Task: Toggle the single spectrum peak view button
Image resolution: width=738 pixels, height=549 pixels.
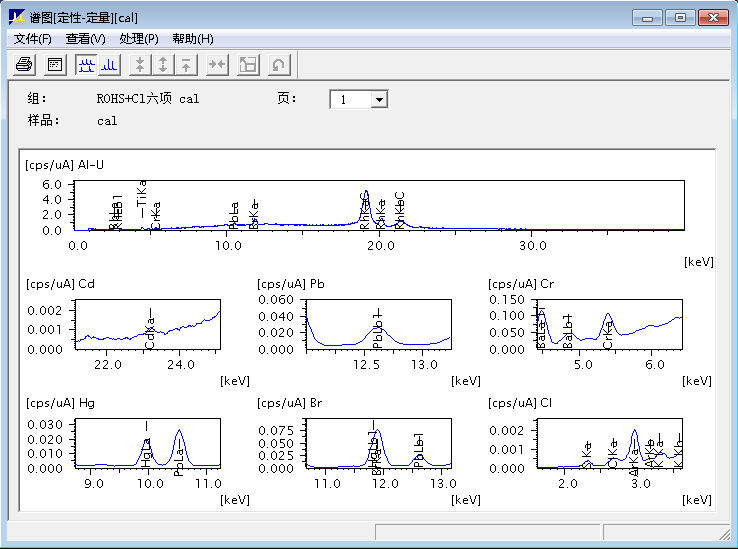Action: click(109, 65)
